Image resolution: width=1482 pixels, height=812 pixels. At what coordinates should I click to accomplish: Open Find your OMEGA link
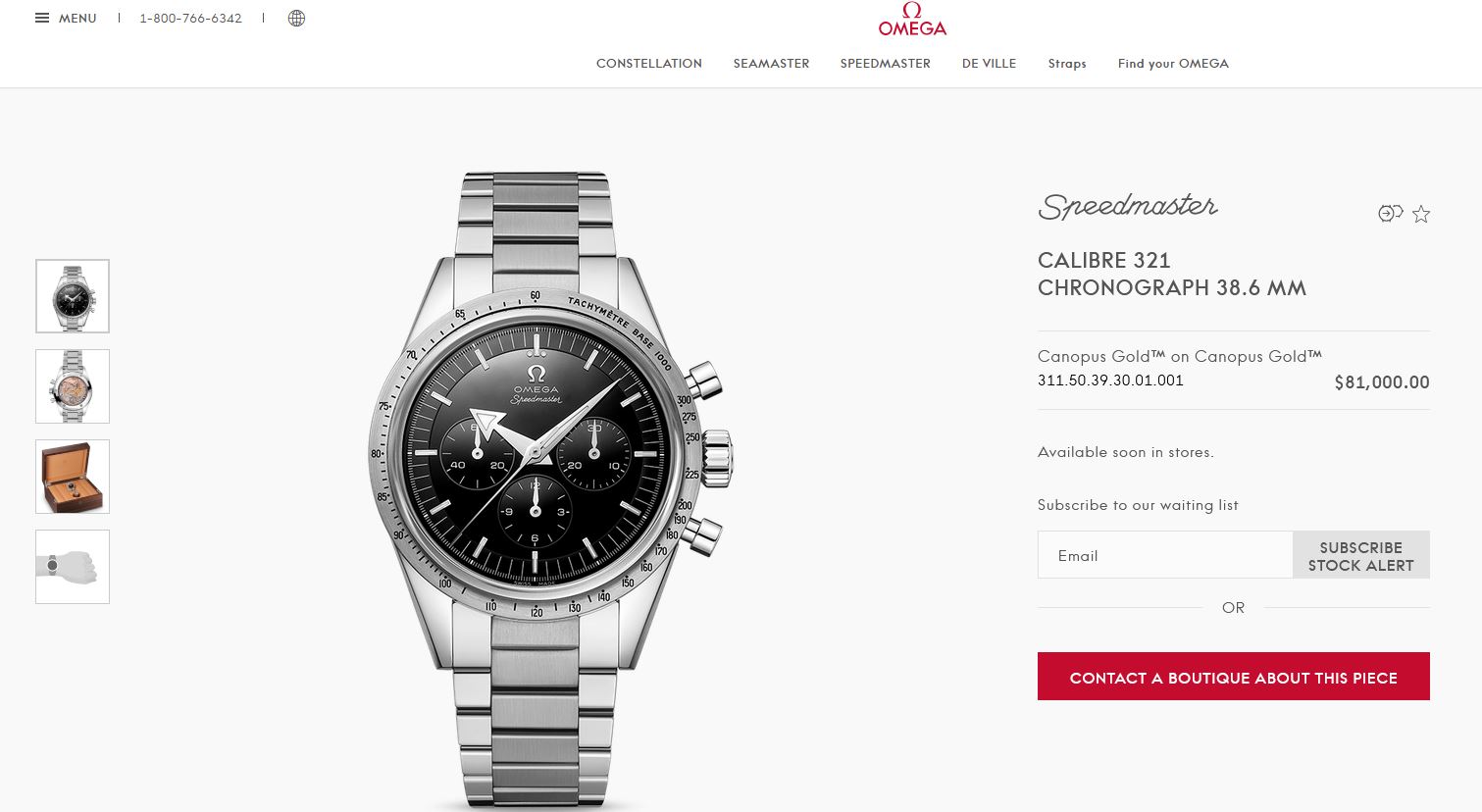point(1173,63)
